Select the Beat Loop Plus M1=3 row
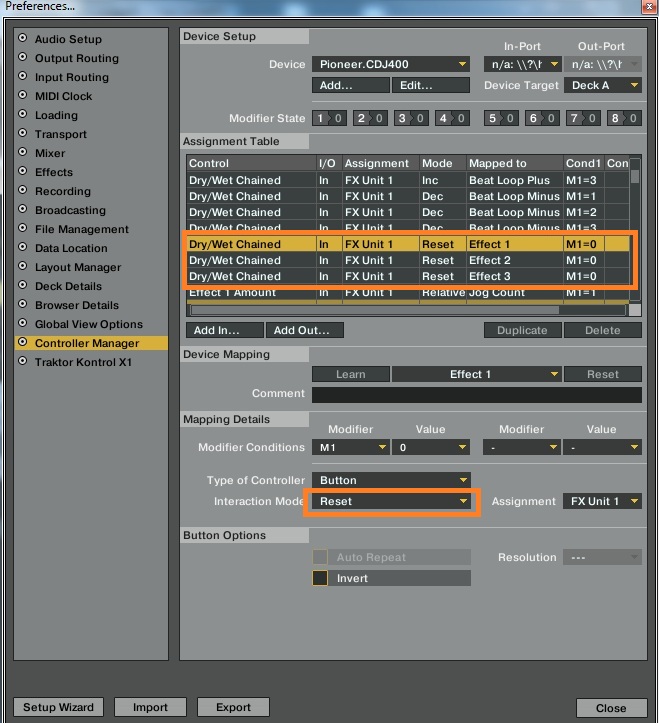 point(408,180)
